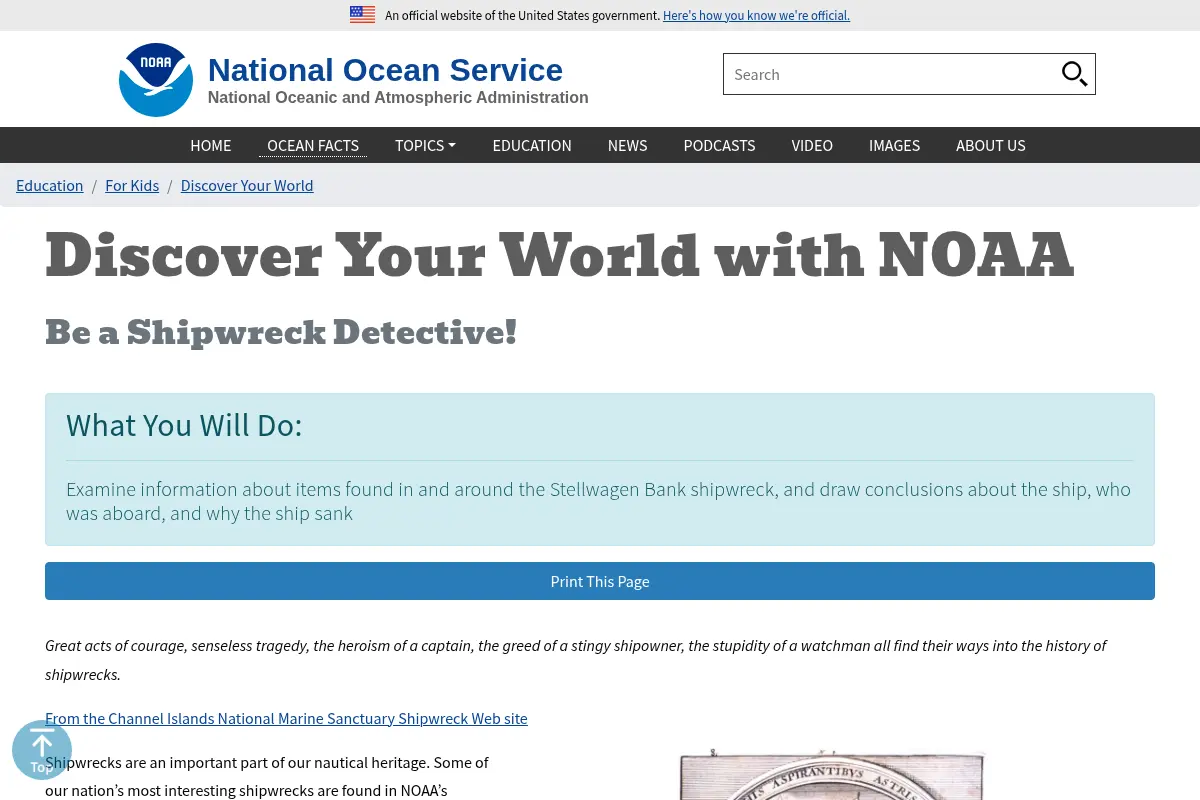Jump back up with the Top arrow button
The height and width of the screenshot is (800, 1200).
click(42, 750)
